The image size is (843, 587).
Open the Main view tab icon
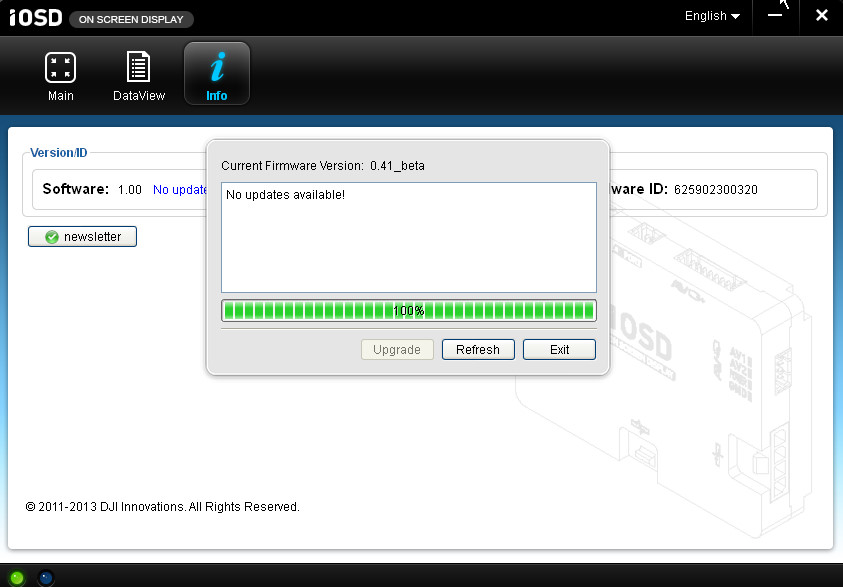tap(60, 68)
